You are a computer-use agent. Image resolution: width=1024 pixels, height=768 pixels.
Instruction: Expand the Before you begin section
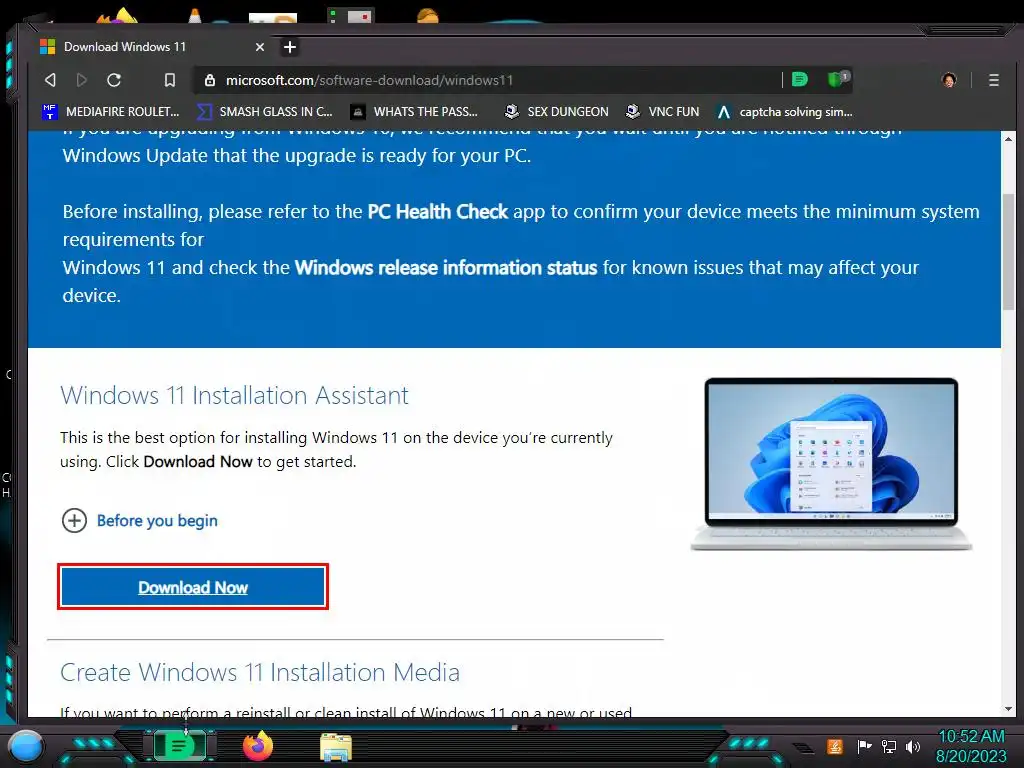point(140,520)
